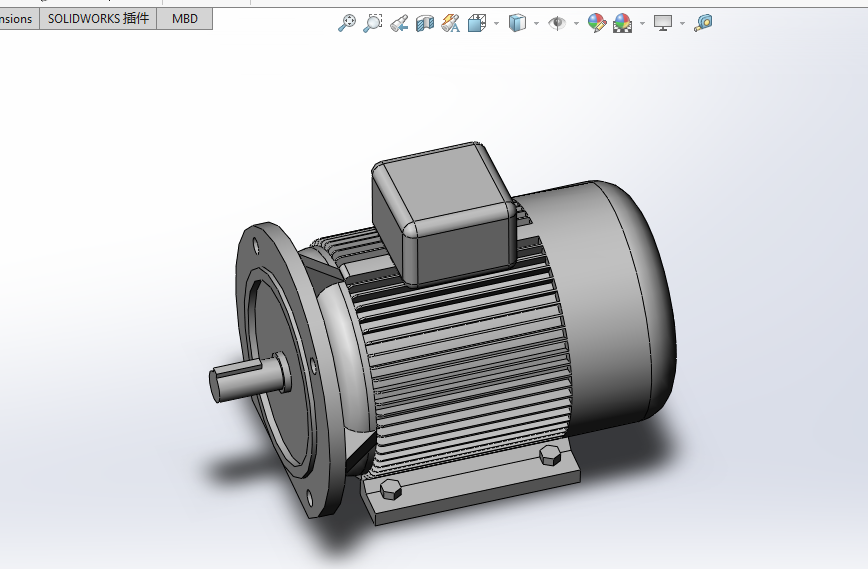This screenshot has height=569, width=868.
Task: Click the Apply Scene icon
Action: (x=623, y=22)
